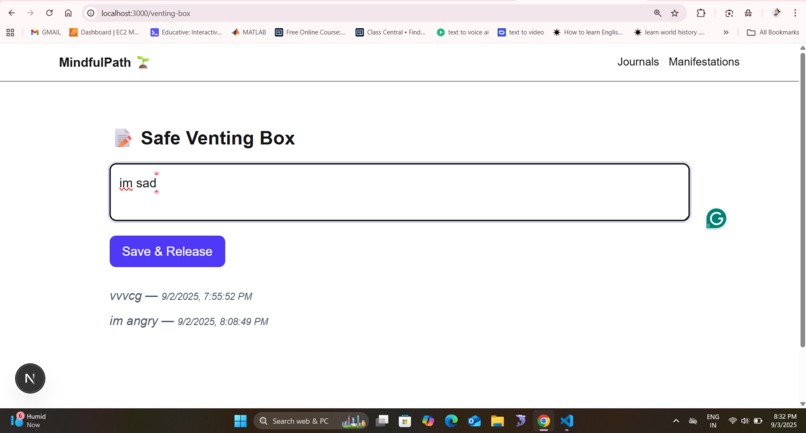Screen dimensions: 806x433
Task: Open the text to video bookmark
Action: [521, 32]
